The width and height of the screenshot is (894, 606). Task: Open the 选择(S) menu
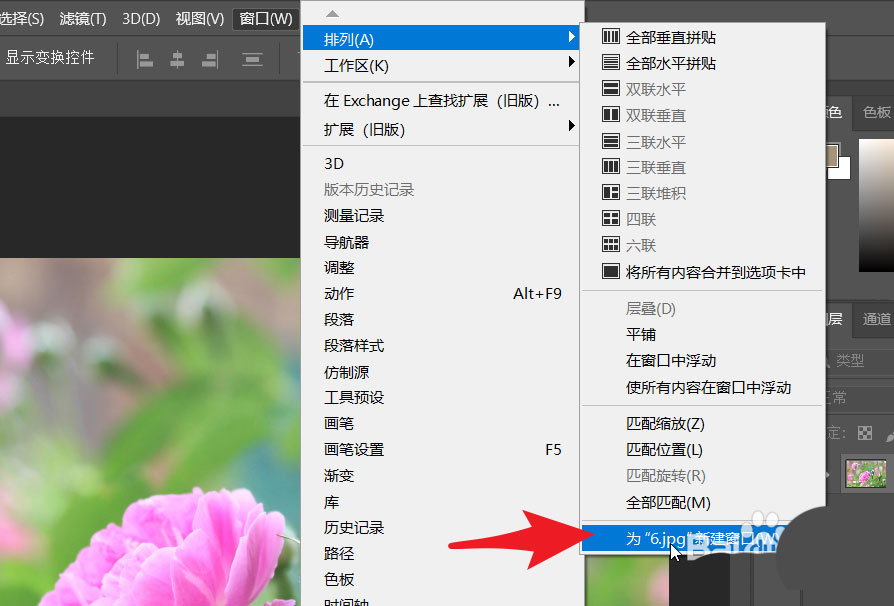[x=22, y=19]
